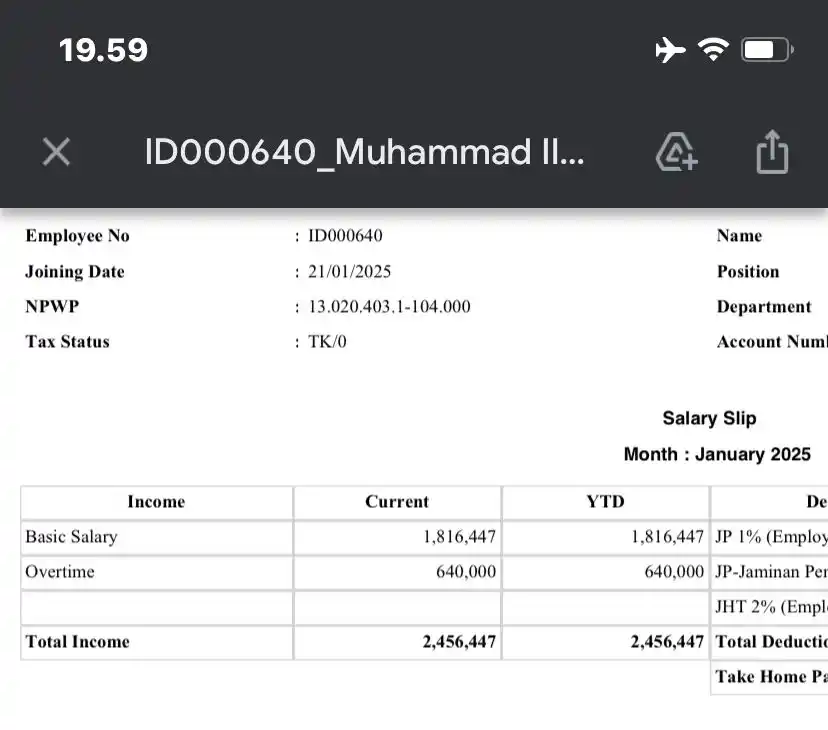Open the share icon in header
This screenshot has width=828, height=730.
[x=772, y=152]
